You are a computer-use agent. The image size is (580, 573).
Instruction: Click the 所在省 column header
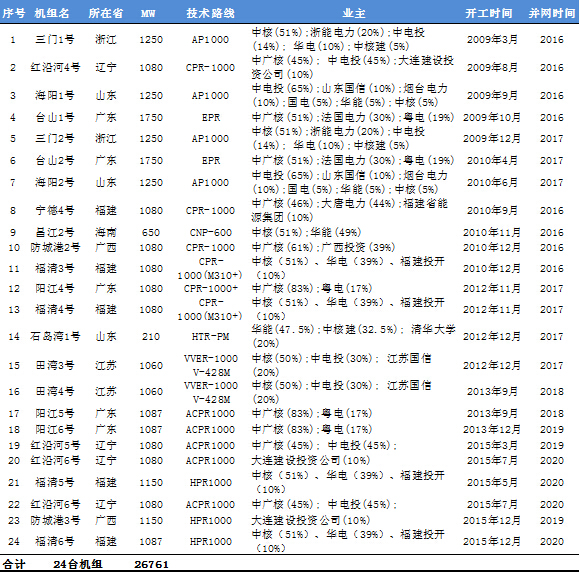[x=105, y=13]
